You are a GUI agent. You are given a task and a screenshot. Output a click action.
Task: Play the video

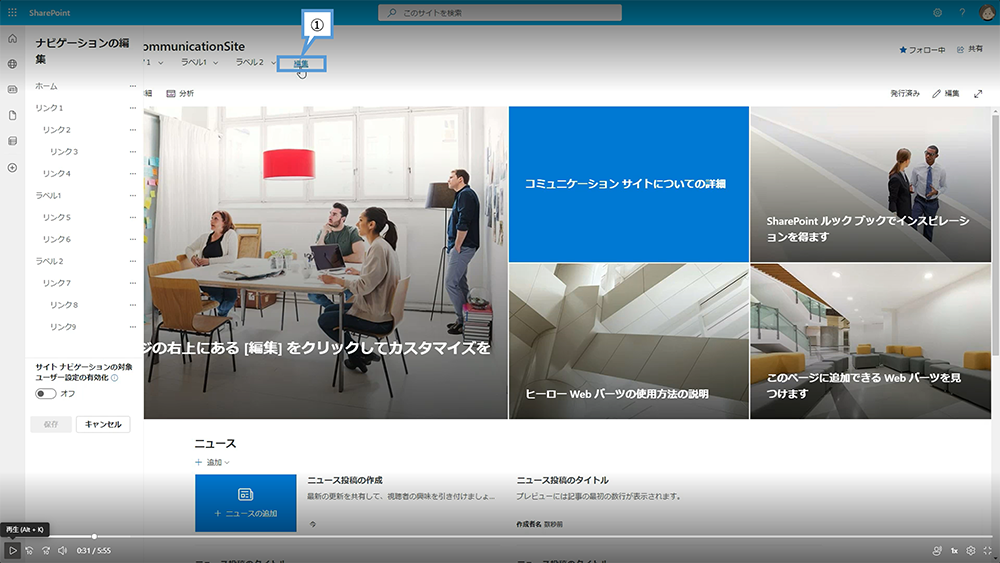tap(12, 550)
